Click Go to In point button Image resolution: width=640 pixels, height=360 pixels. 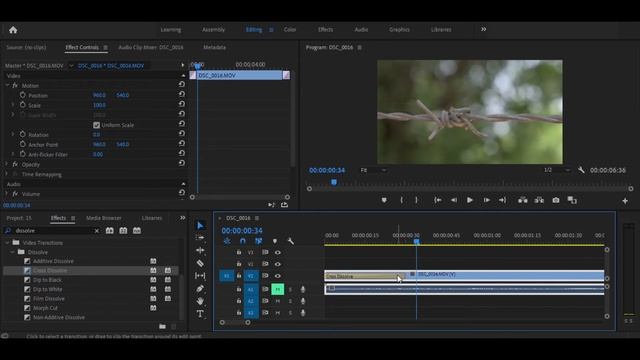click(438, 200)
